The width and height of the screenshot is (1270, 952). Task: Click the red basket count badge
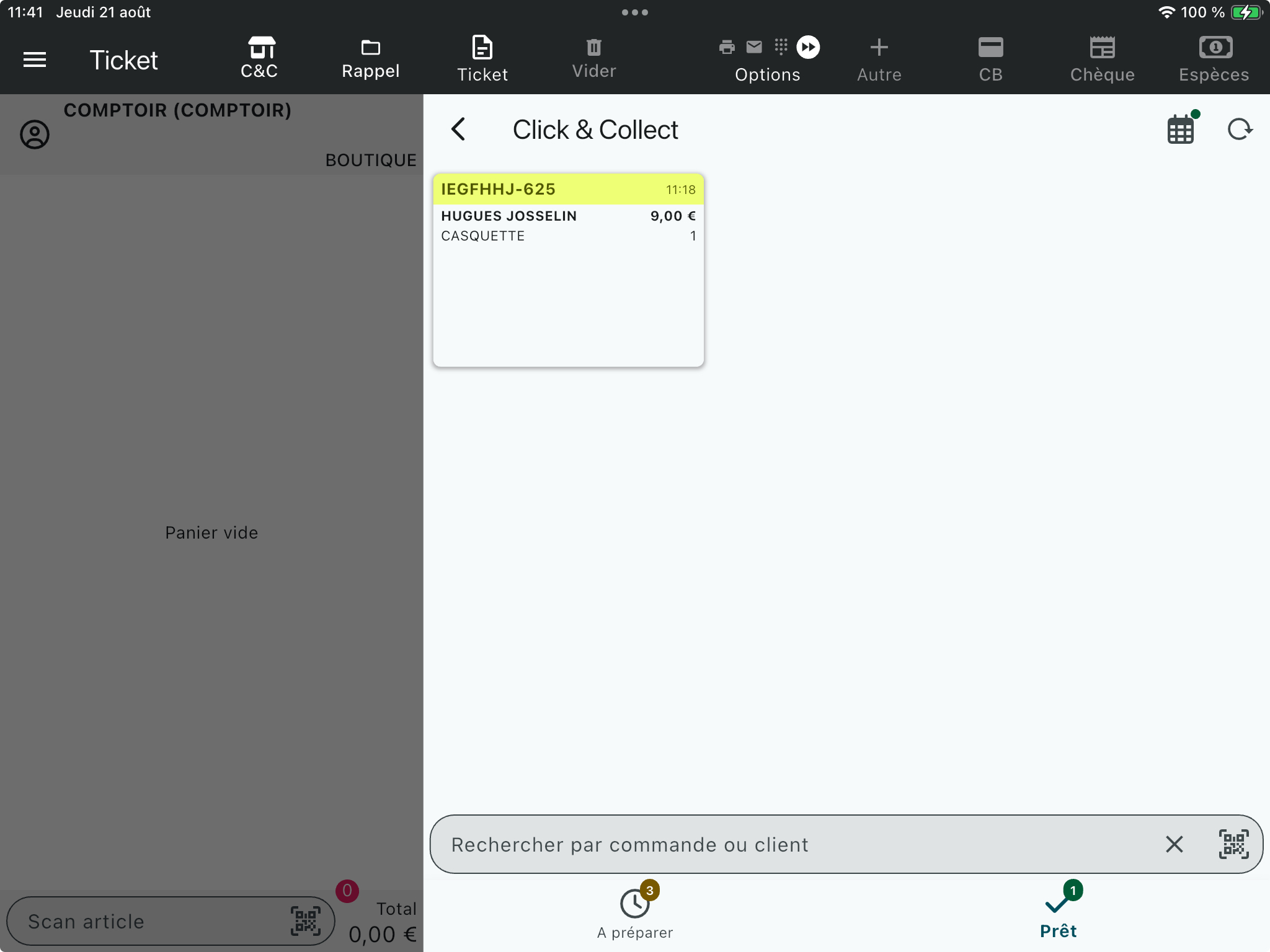click(x=347, y=891)
